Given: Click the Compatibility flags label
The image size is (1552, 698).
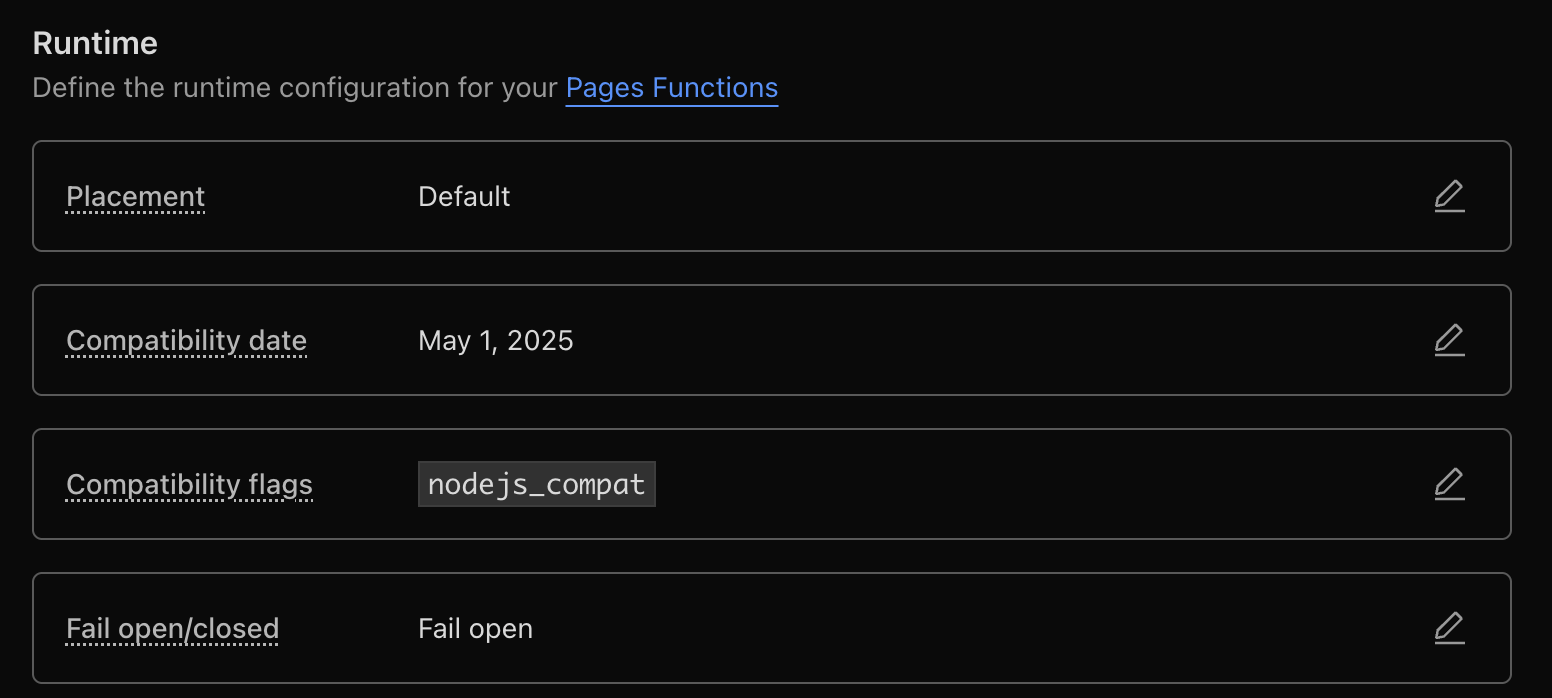Looking at the screenshot, I should pyautogui.click(x=189, y=484).
